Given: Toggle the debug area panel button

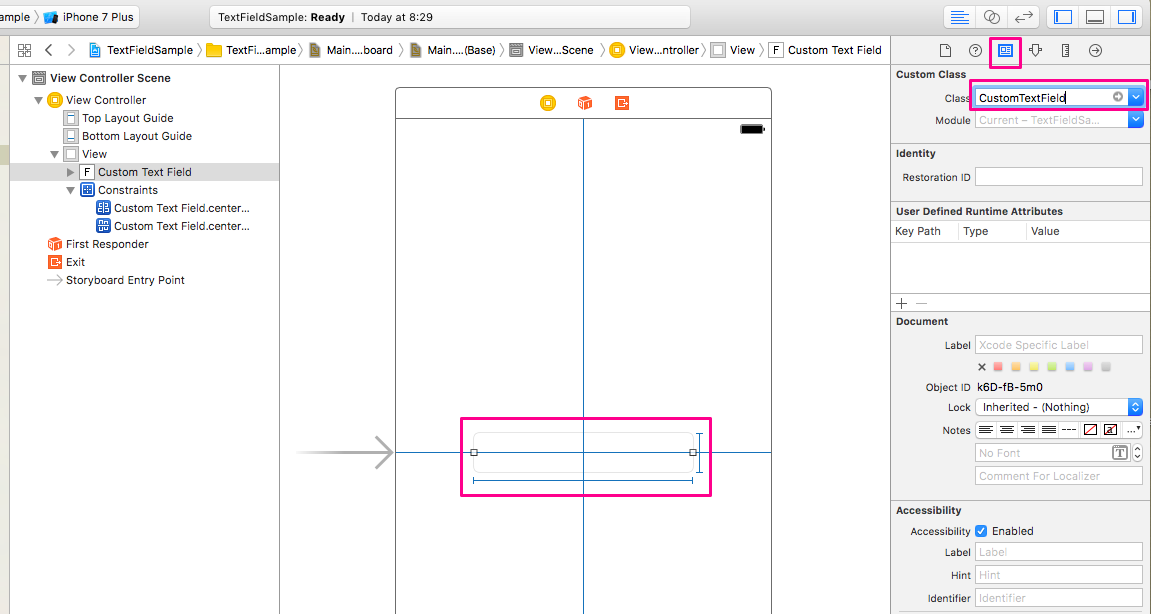Looking at the screenshot, I should click(1094, 16).
